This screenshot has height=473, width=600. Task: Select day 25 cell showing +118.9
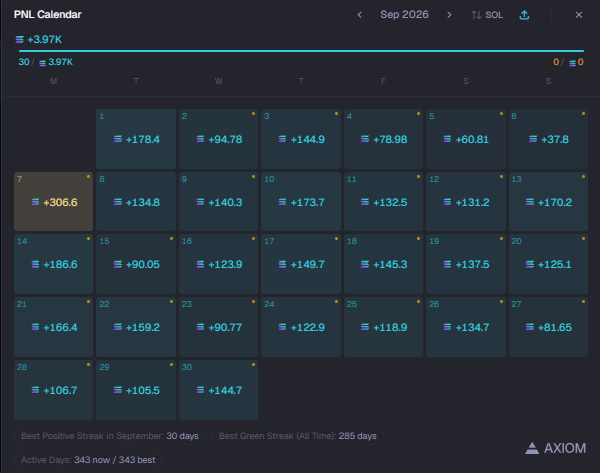[383, 327]
